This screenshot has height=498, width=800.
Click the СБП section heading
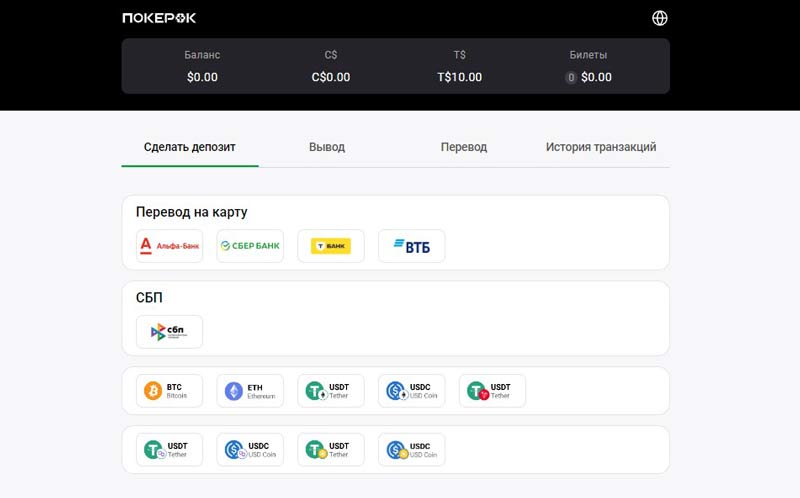coord(149,297)
